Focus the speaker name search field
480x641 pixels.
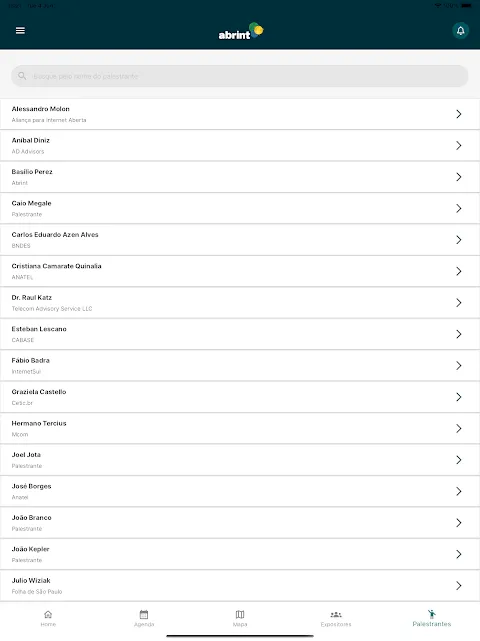tap(240, 76)
